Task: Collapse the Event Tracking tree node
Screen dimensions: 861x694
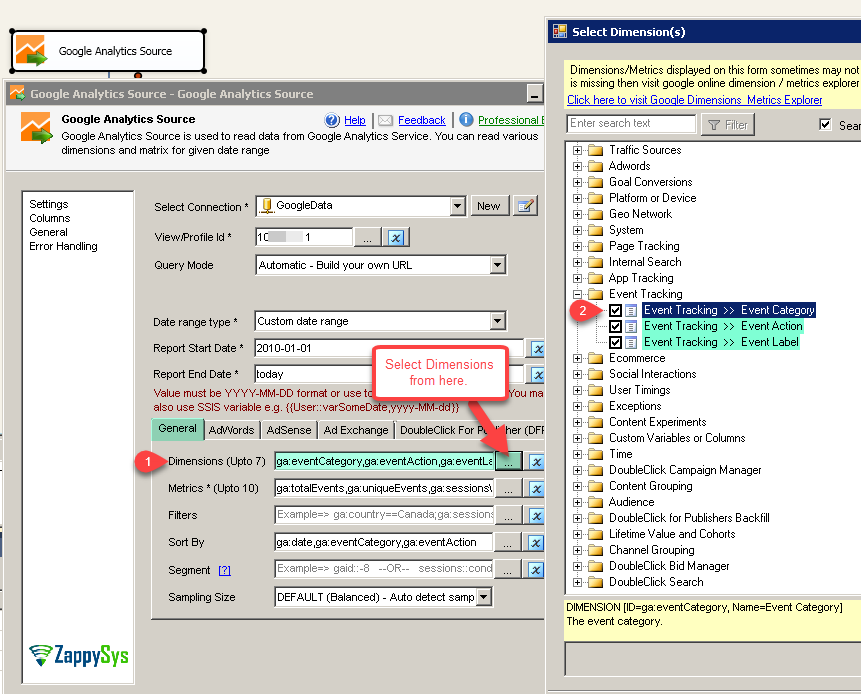Action: (577, 294)
